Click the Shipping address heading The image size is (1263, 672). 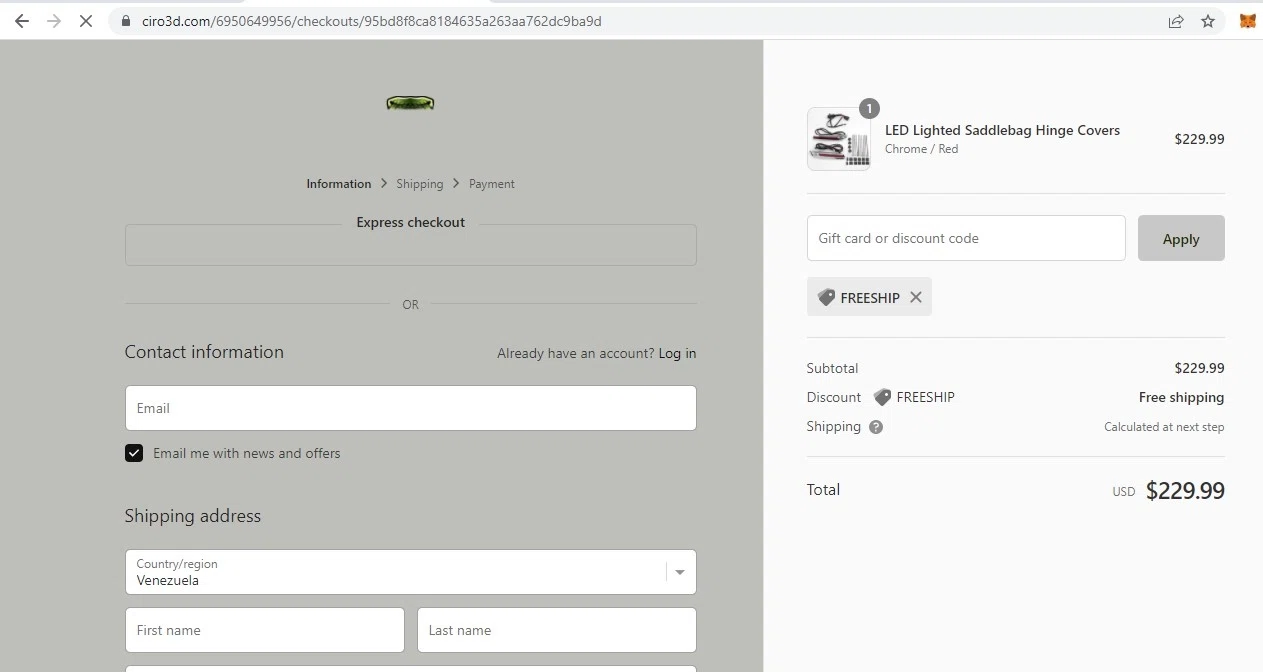point(192,516)
